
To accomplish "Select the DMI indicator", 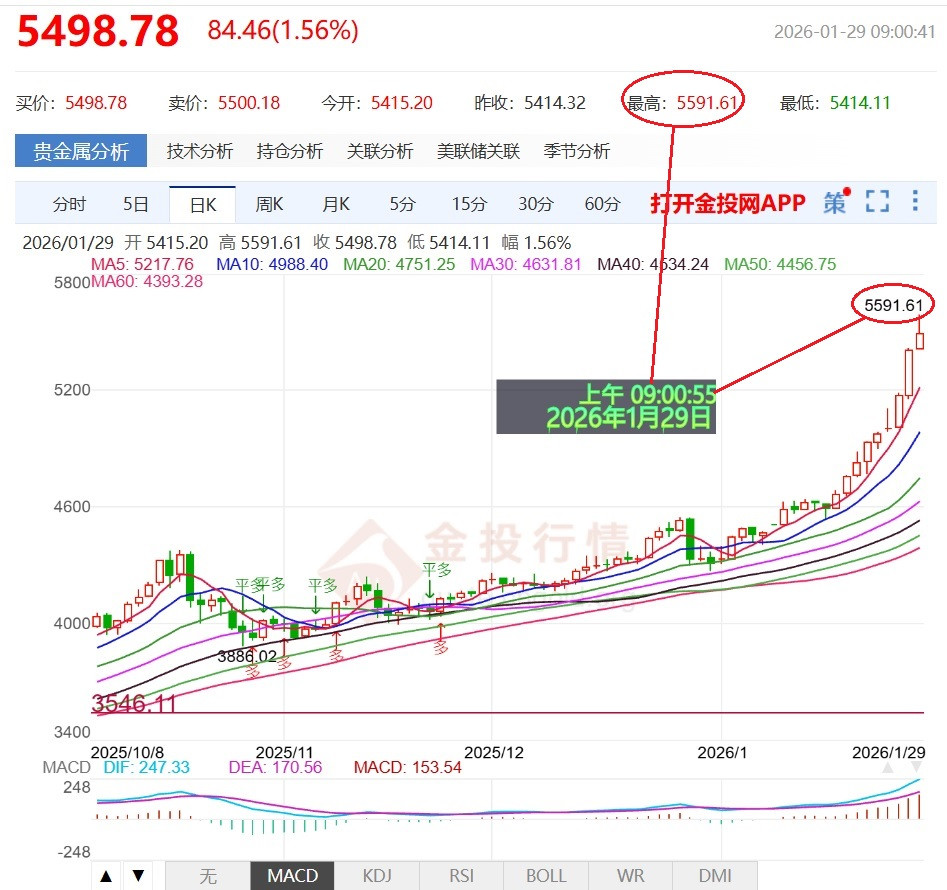I will tap(714, 875).
